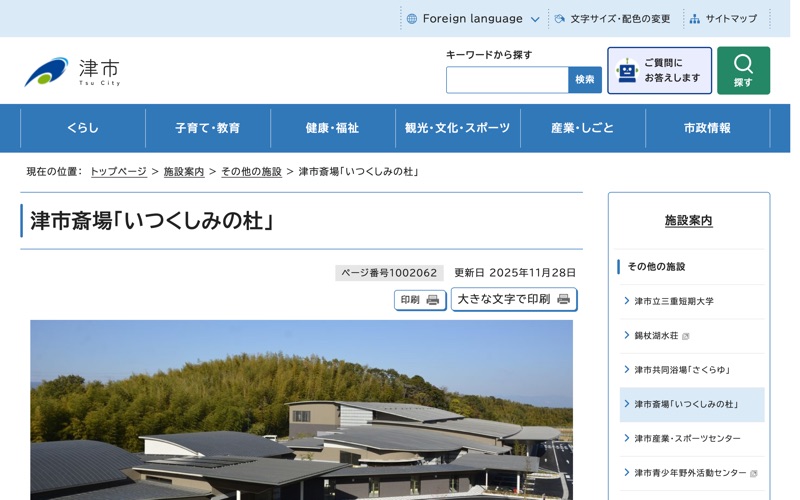Viewport: 800px width, 500px height.
Task: Open the ご質問にお答えします chatbot button
Action: (659, 70)
